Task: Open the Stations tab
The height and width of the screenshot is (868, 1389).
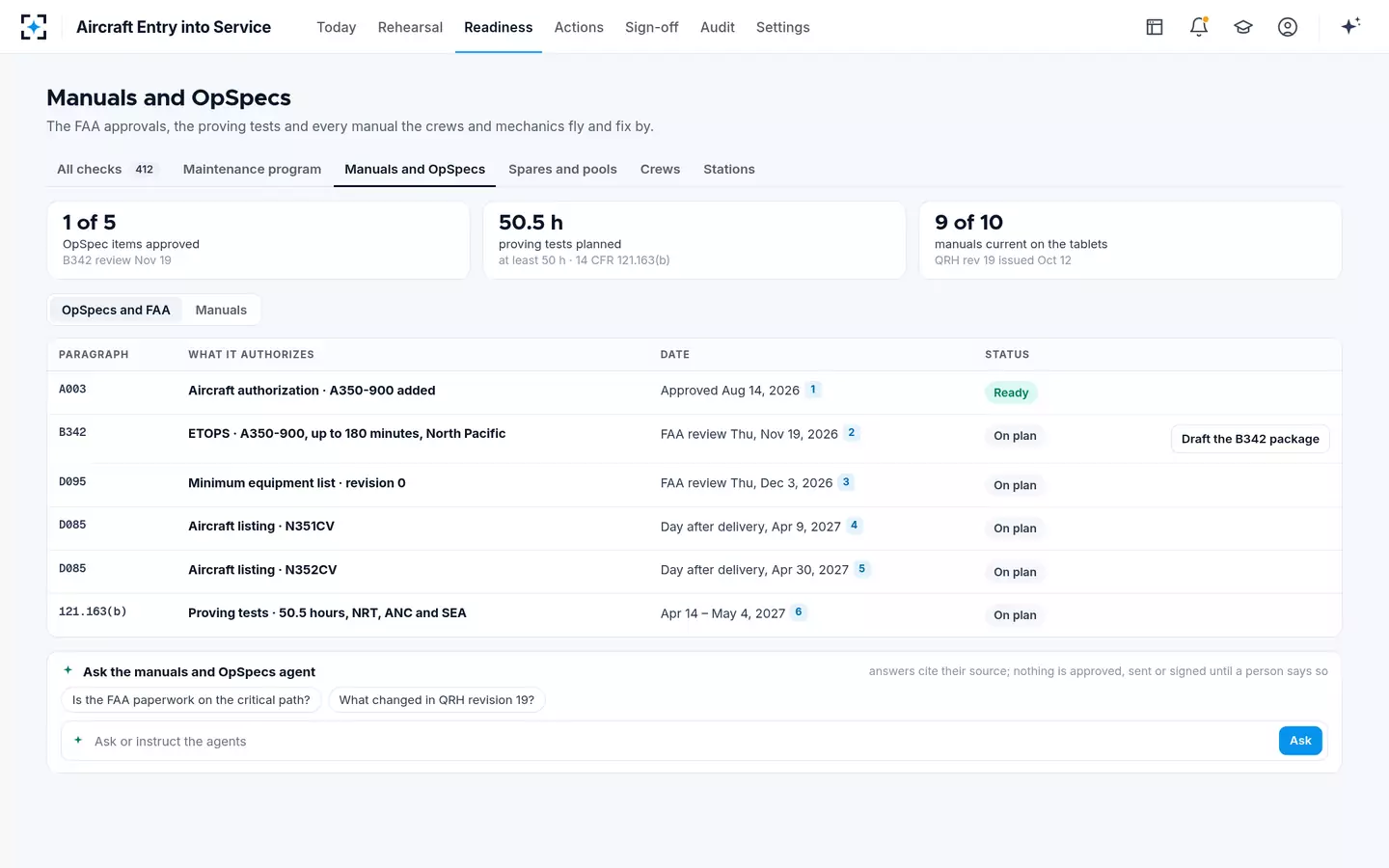Action: [729, 169]
